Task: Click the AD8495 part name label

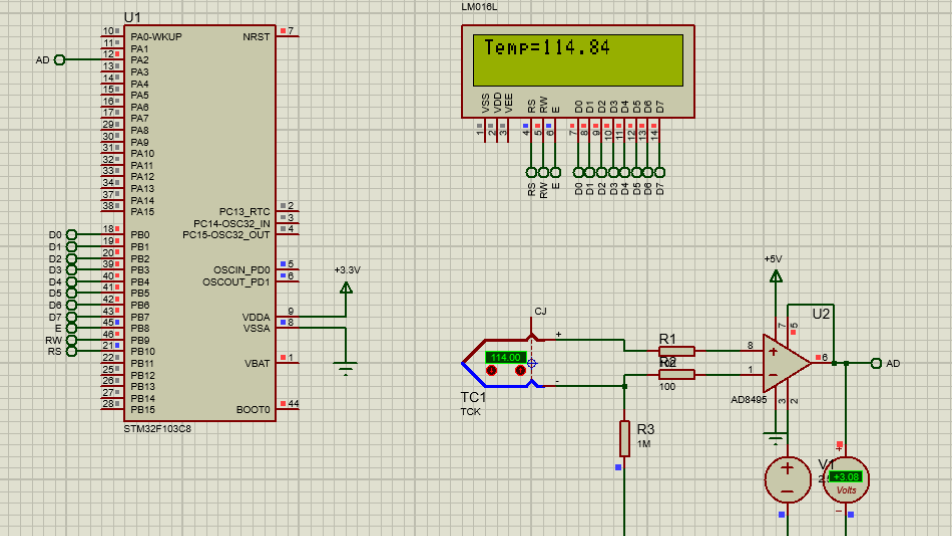Action: point(749,399)
